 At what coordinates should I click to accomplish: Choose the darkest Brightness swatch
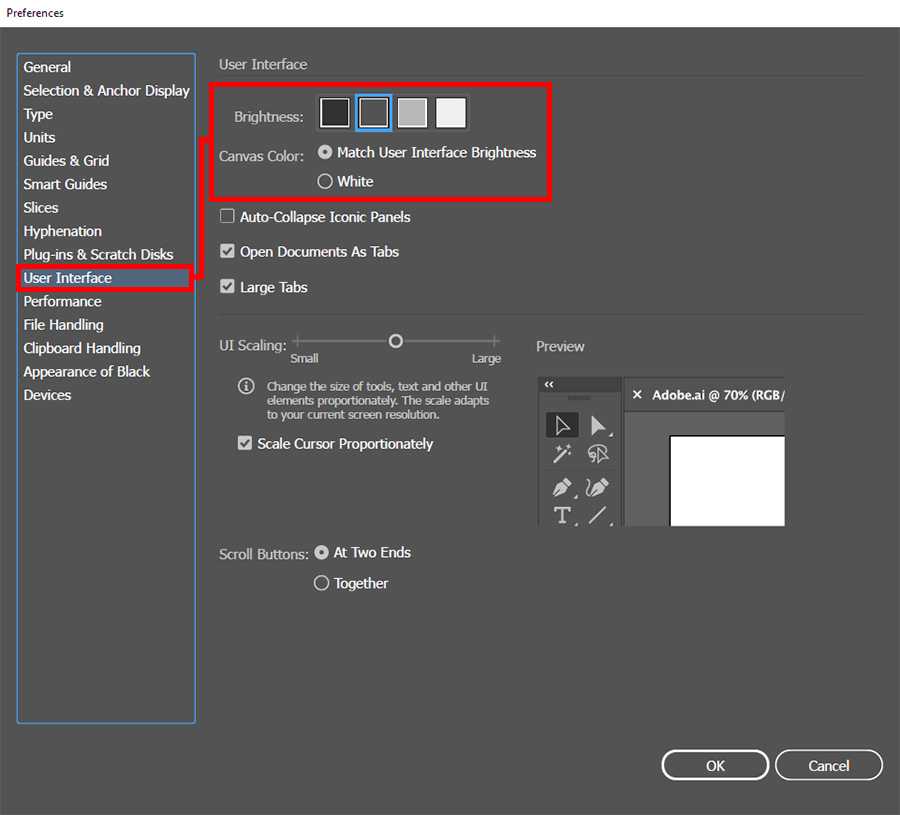(335, 113)
